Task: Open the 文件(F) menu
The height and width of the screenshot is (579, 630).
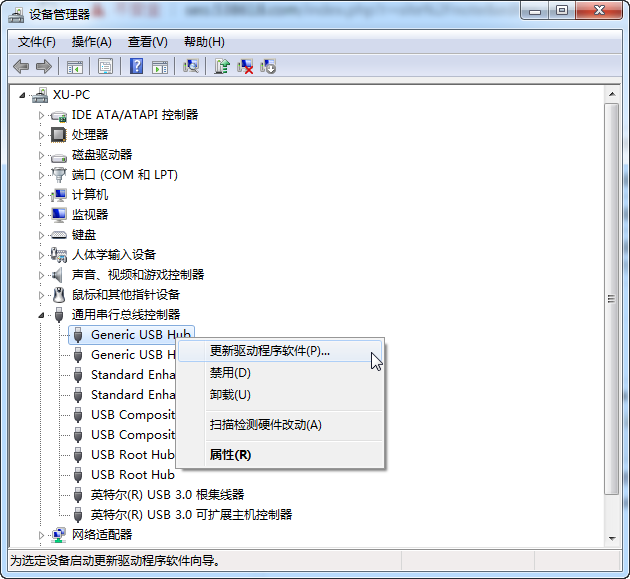Action: click(x=37, y=42)
